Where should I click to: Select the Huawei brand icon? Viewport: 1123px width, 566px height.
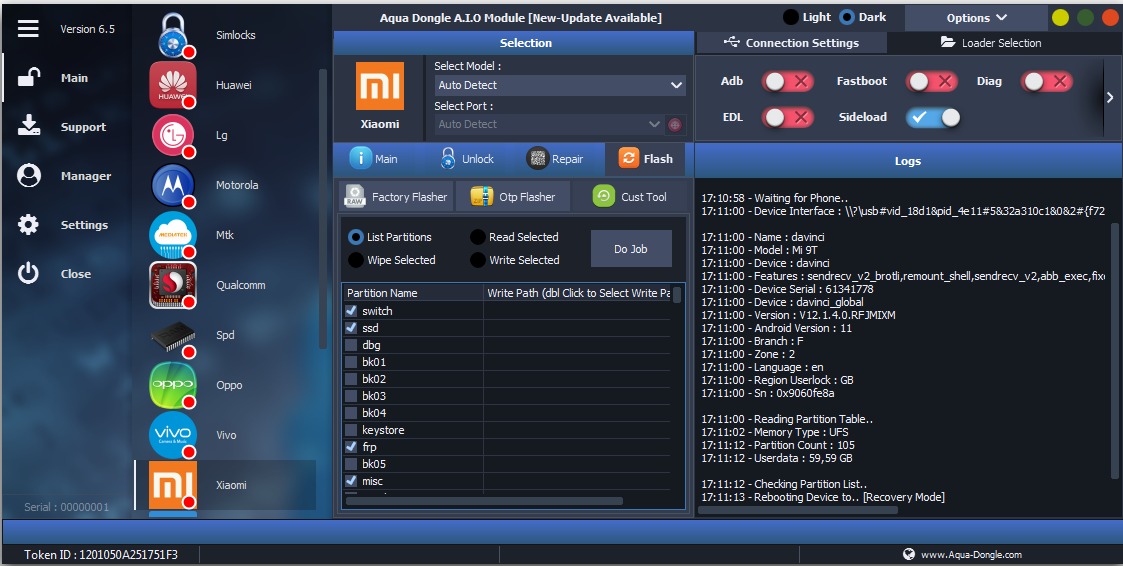pyautogui.click(x=173, y=85)
